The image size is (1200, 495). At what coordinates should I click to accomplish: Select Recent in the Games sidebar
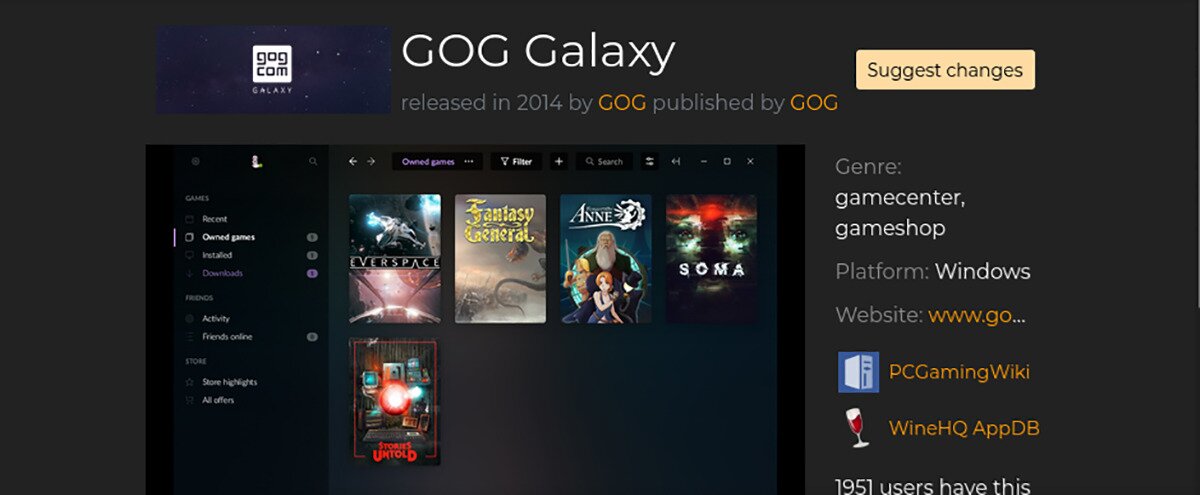point(214,218)
